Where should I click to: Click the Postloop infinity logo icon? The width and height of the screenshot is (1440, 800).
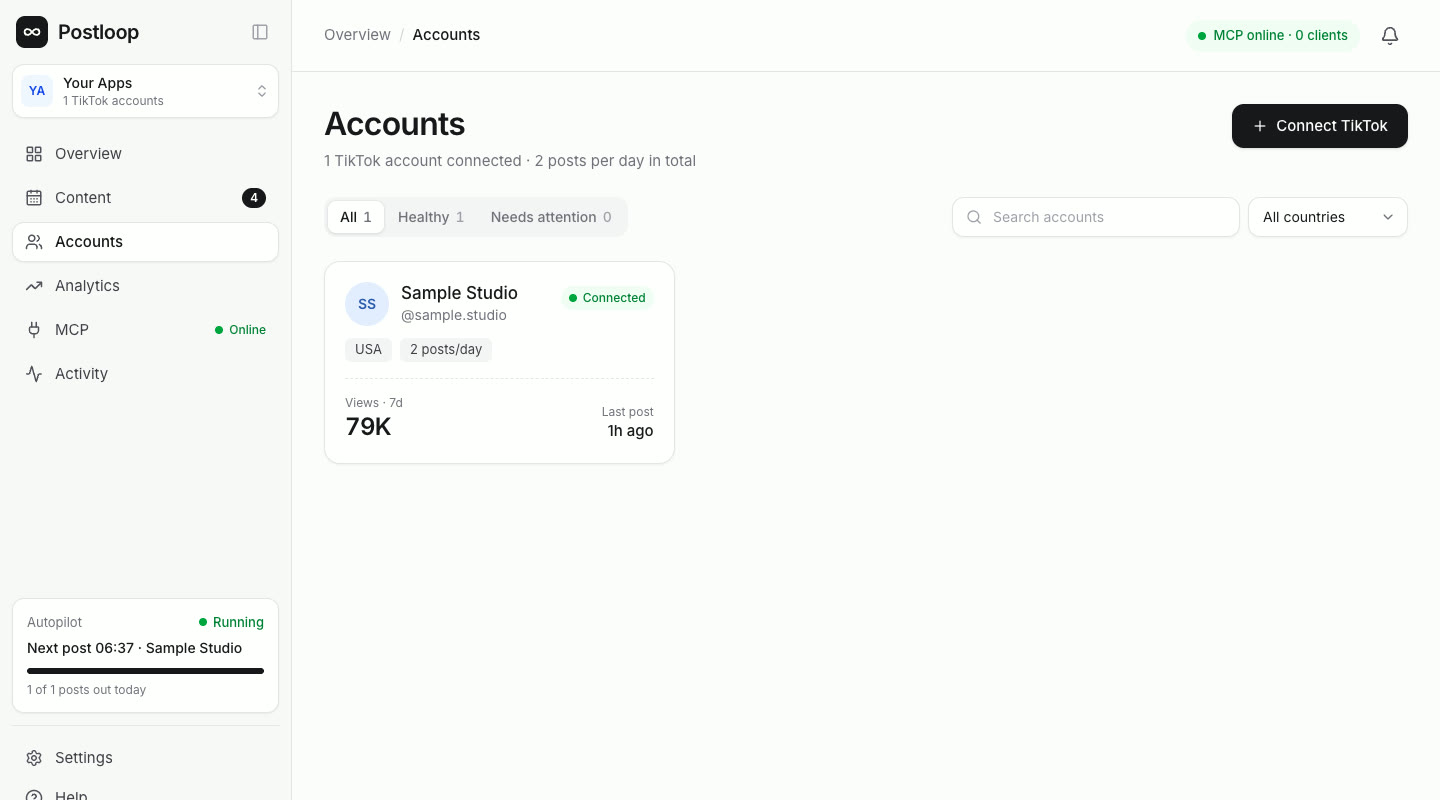tap(32, 32)
